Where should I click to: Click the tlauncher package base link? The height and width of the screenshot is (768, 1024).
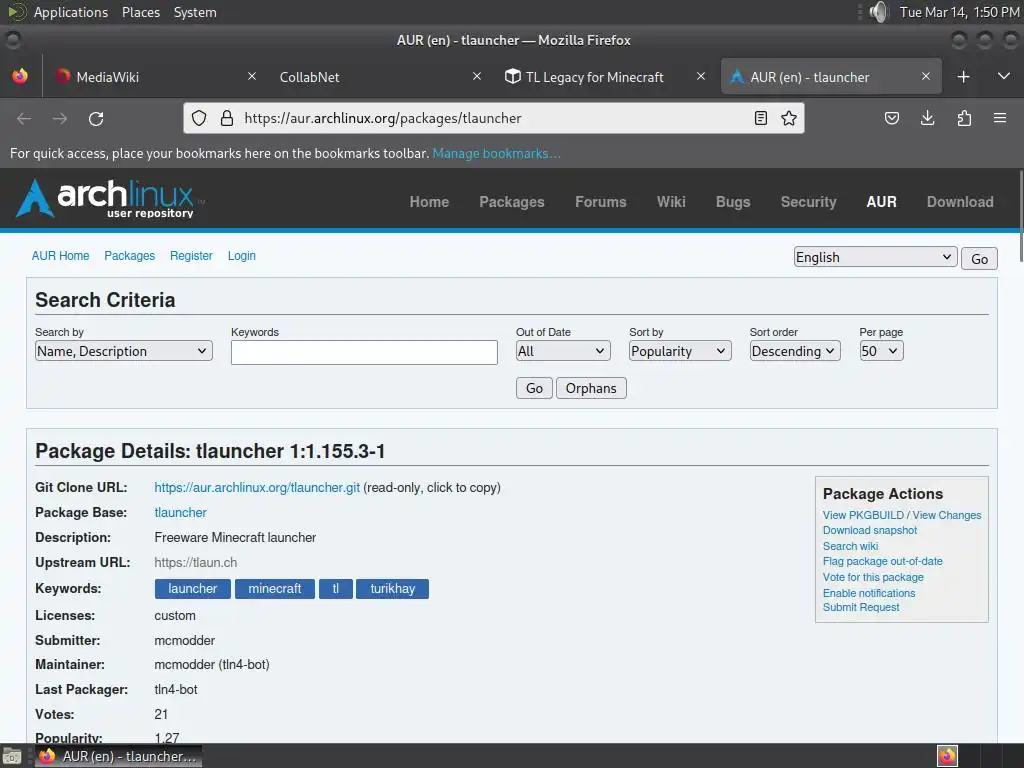(180, 513)
